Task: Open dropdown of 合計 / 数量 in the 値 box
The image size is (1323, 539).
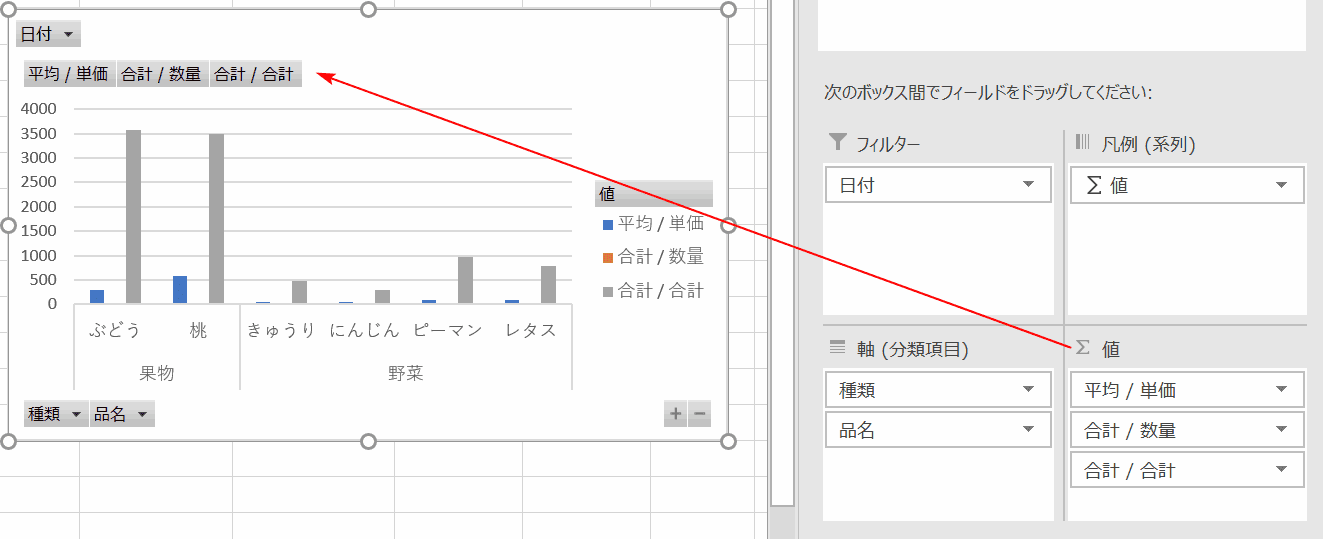Action: pyautogui.click(x=1282, y=430)
